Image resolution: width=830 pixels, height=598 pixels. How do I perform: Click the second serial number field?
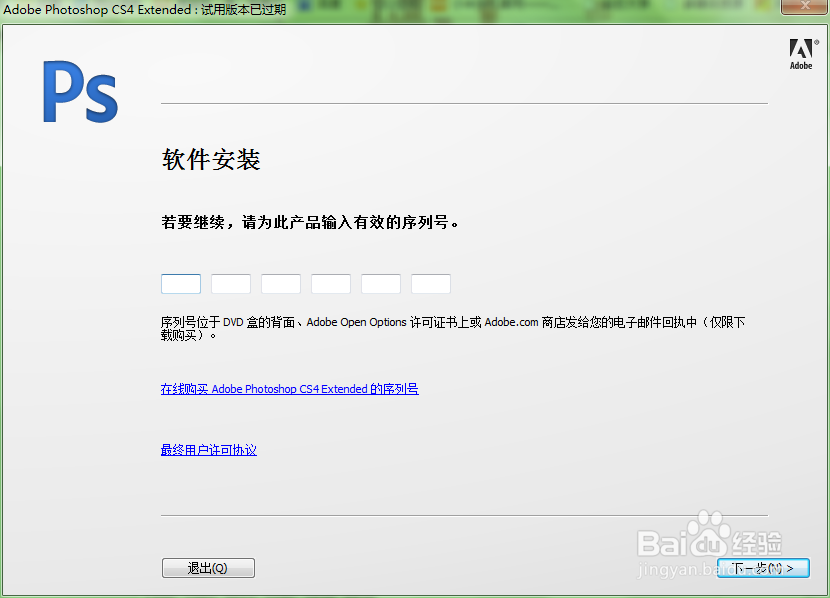pos(231,284)
